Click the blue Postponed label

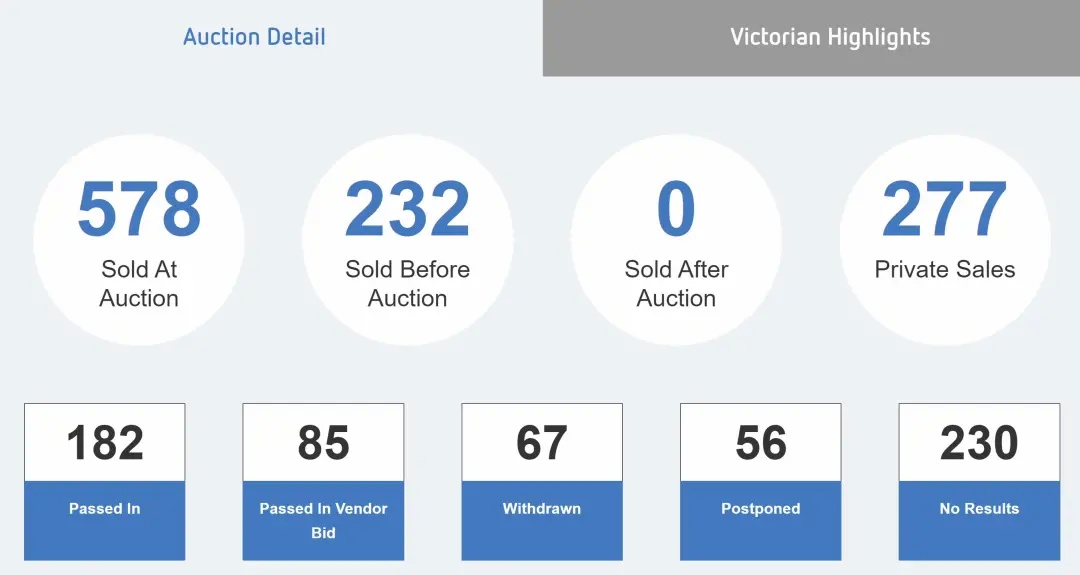tap(760, 509)
